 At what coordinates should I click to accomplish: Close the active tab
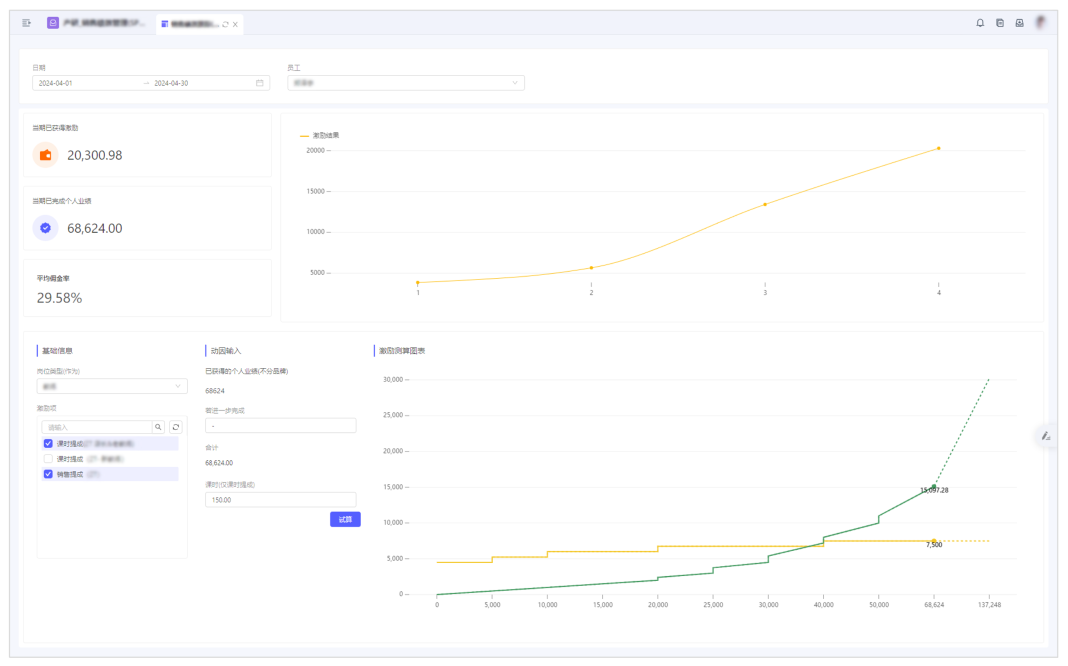(236, 24)
